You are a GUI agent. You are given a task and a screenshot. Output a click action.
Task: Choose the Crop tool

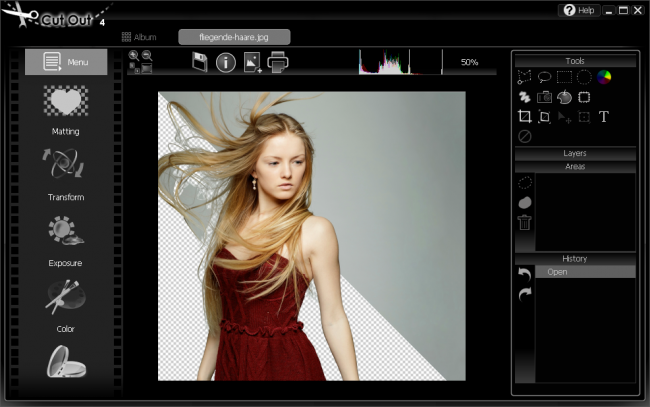[525, 117]
